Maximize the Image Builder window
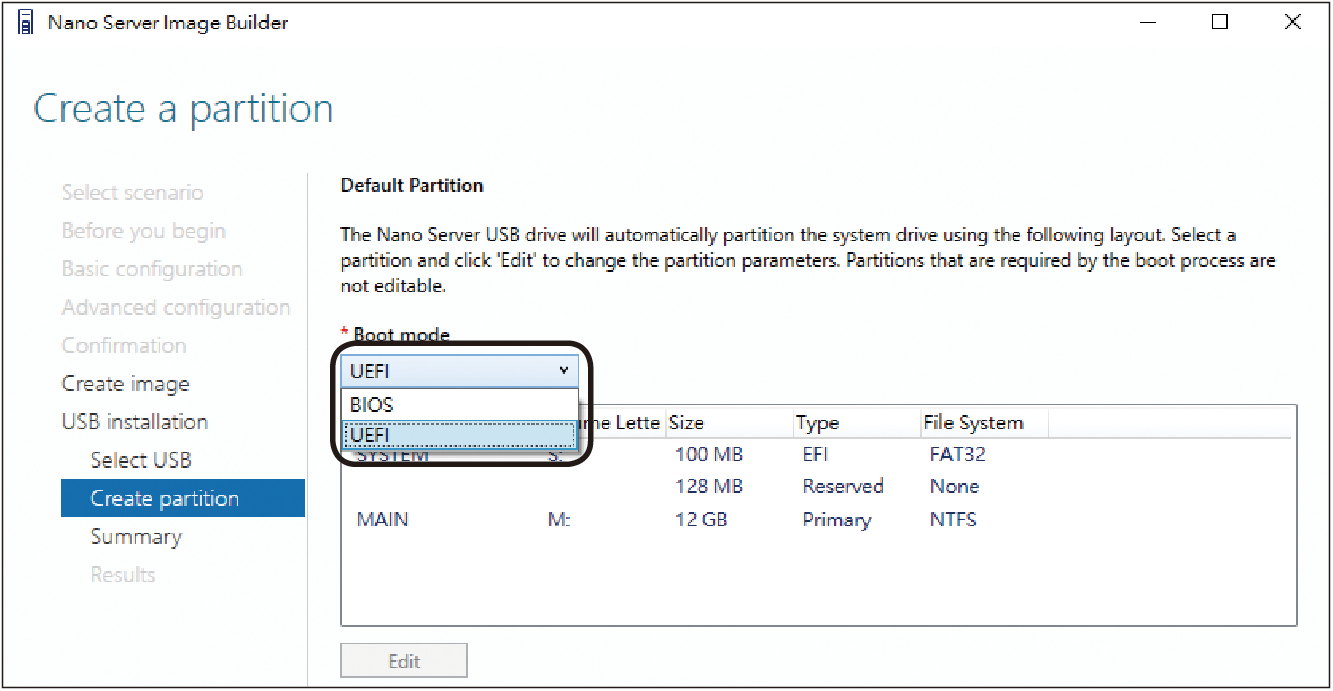This screenshot has height=691, width=1333. (1219, 22)
